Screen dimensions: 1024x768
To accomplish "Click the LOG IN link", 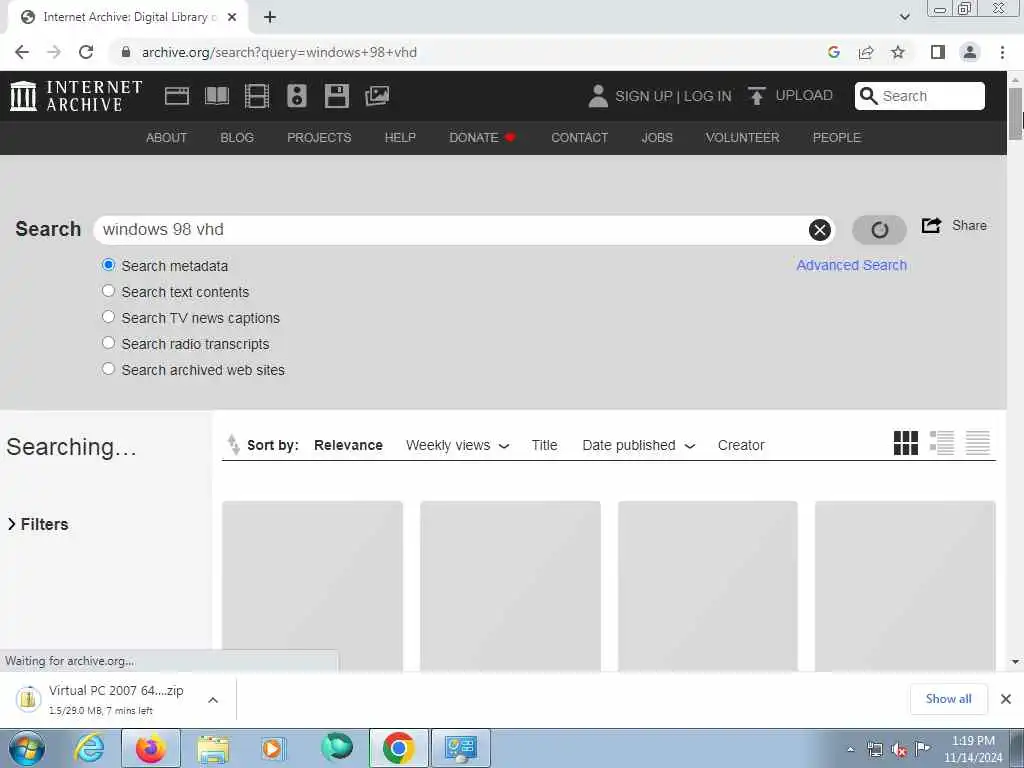I will point(707,96).
